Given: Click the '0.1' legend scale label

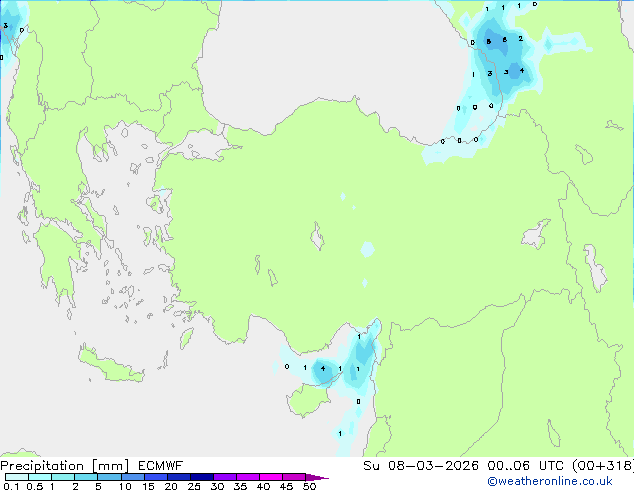Looking at the screenshot, I should [11, 486].
